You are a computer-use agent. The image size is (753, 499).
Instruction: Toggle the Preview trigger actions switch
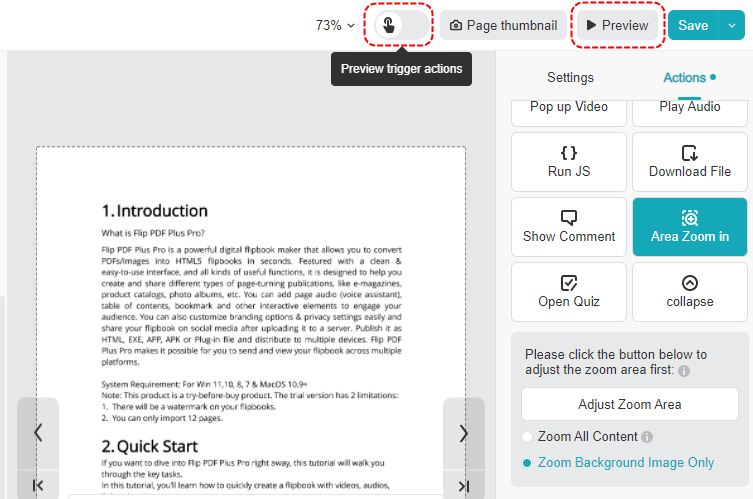[401, 25]
